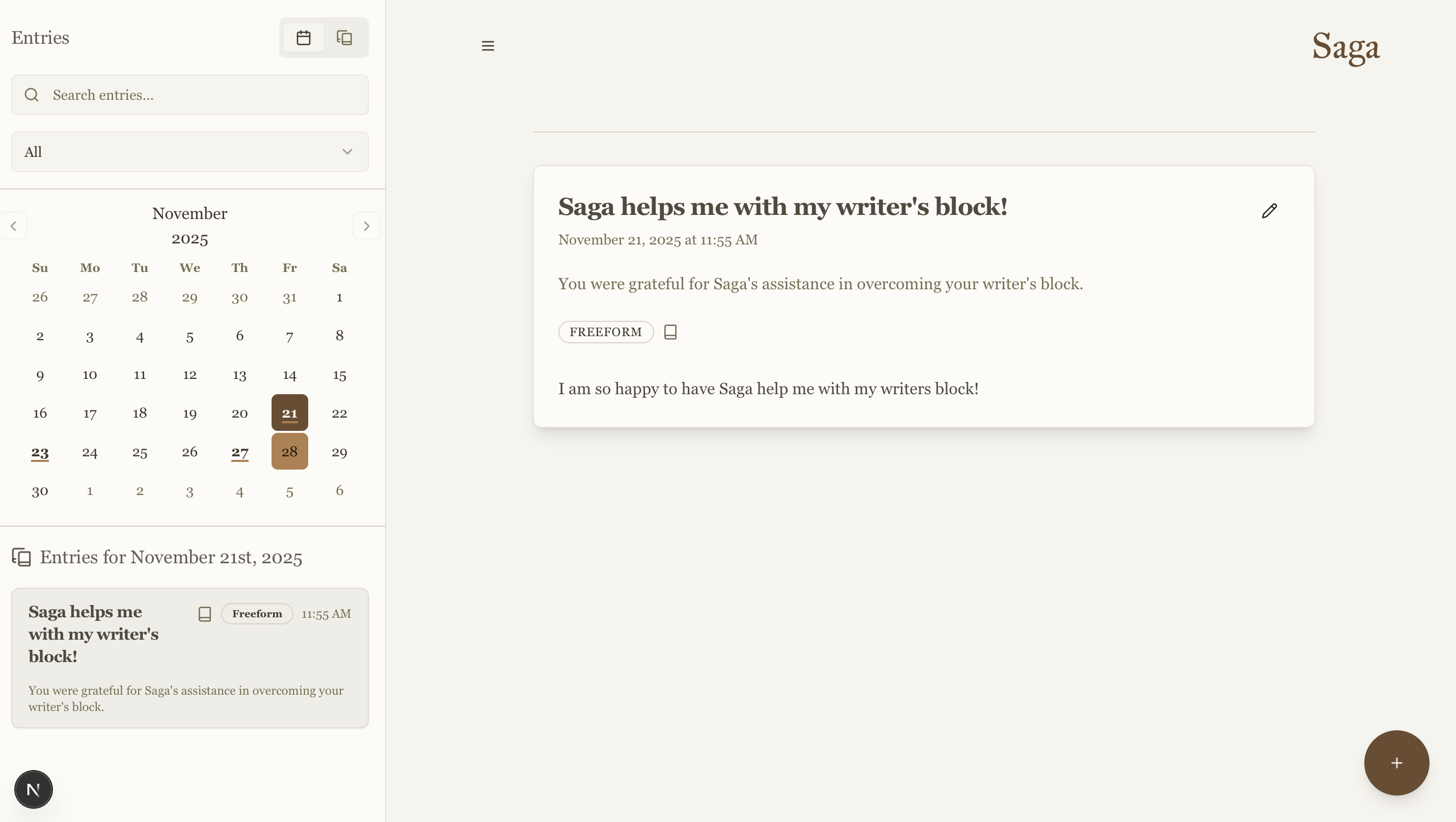Select November 27 on calendar
Screen dimensions: 1456x822
(239, 452)
